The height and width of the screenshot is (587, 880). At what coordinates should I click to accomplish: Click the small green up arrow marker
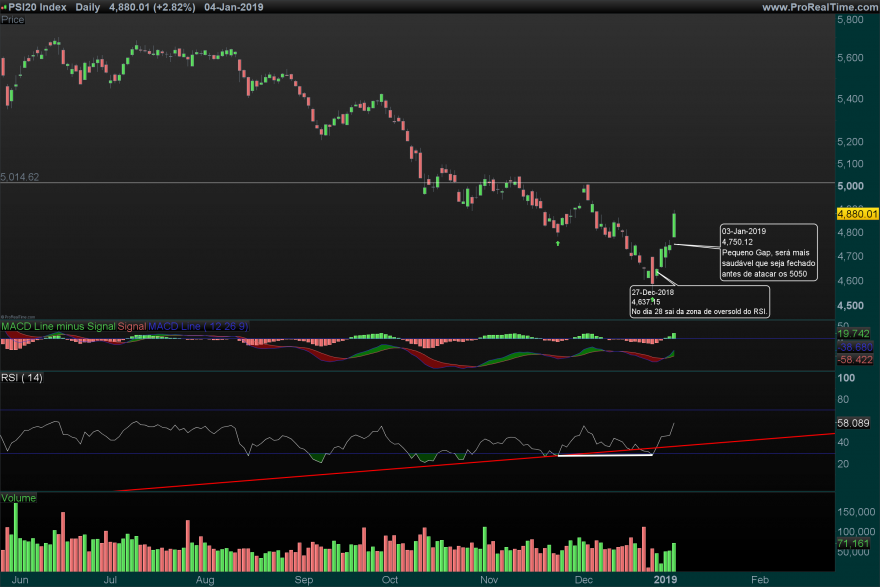(x=558, y=243)
